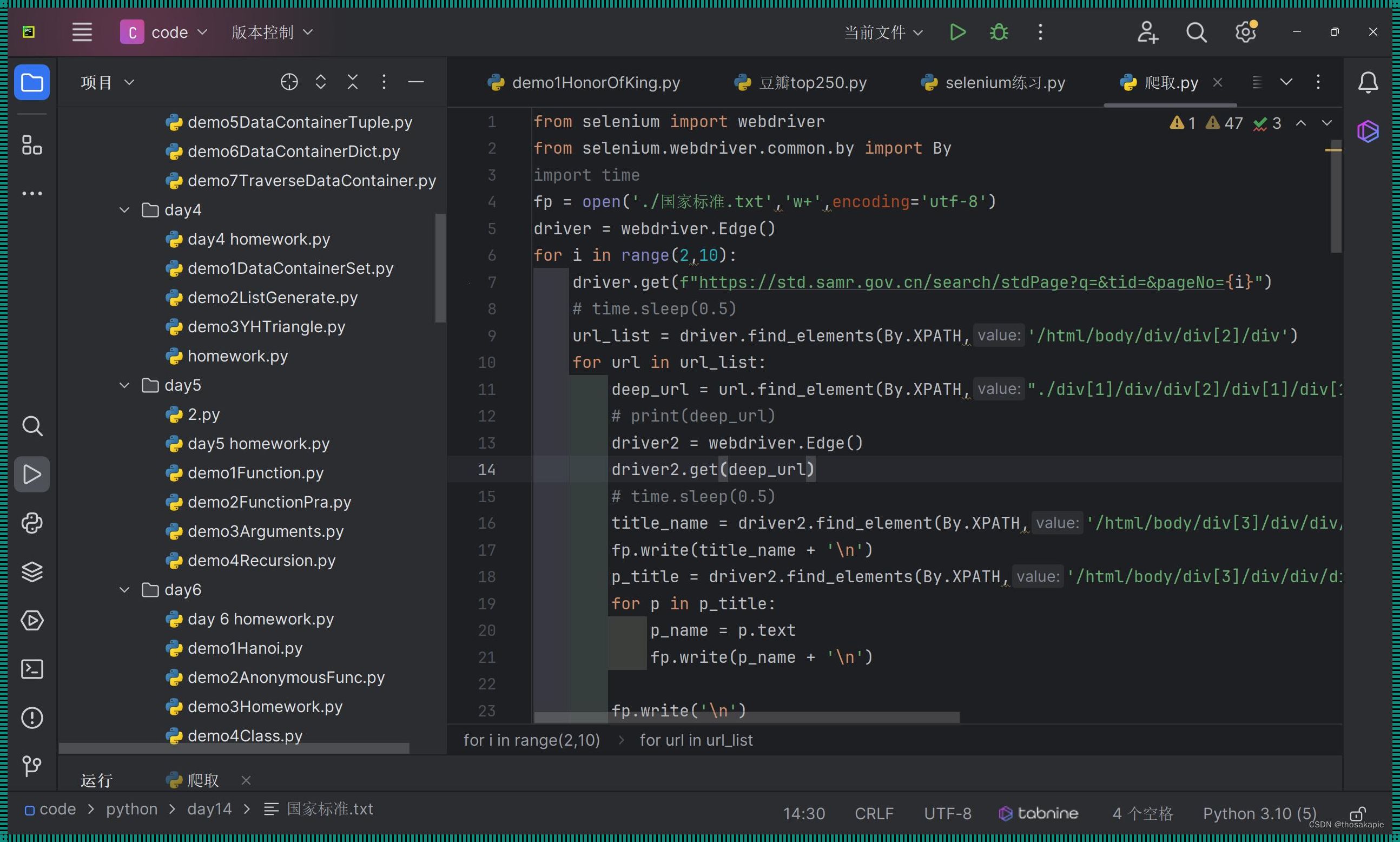
Task: Select opened file crosshair in Project panel
Action: (289, 82)
